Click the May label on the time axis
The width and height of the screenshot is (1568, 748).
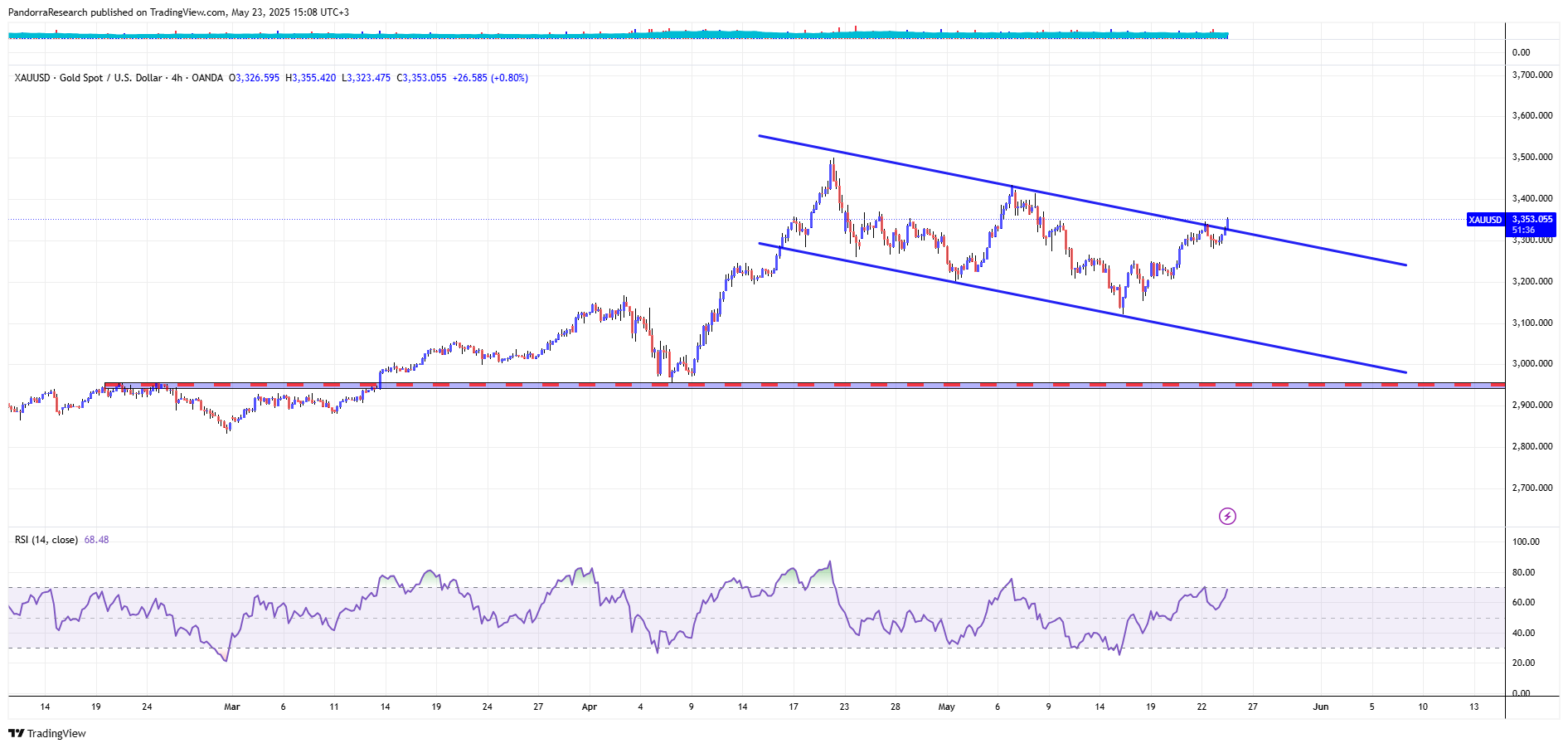pyautogui.click(x=946, y=707)
